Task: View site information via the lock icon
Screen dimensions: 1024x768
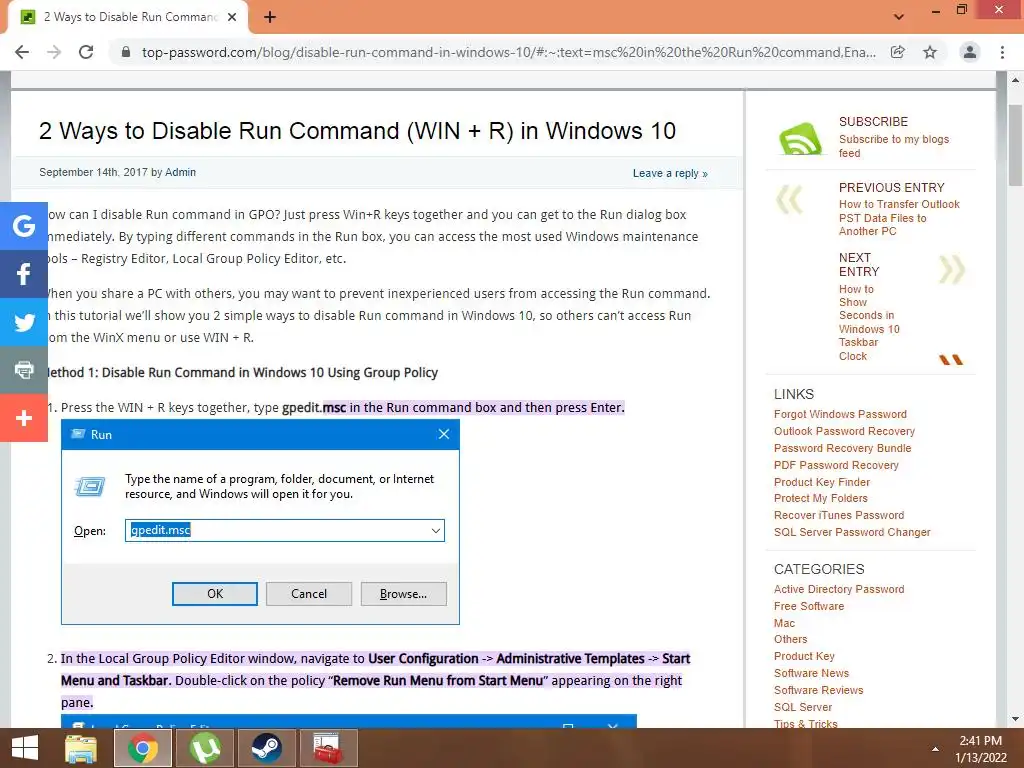Action: (127, 52)
